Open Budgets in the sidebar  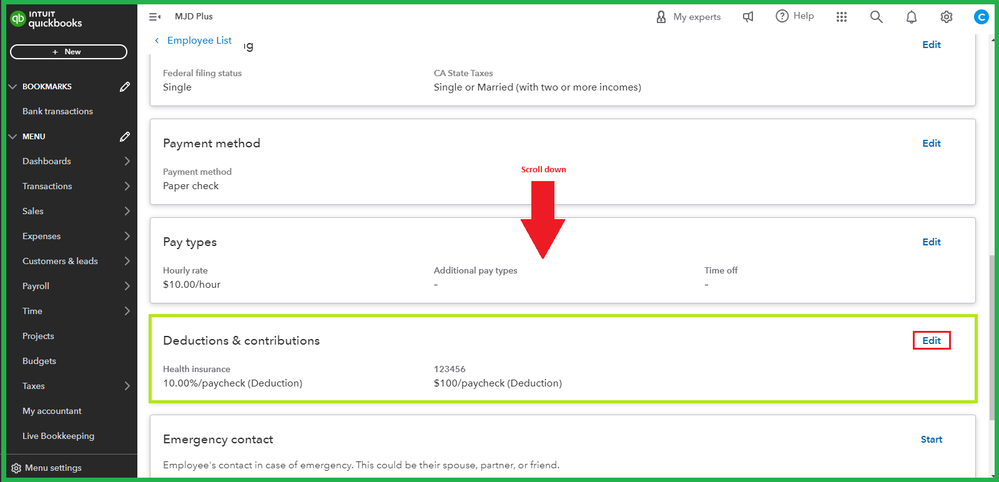[39, 361]
